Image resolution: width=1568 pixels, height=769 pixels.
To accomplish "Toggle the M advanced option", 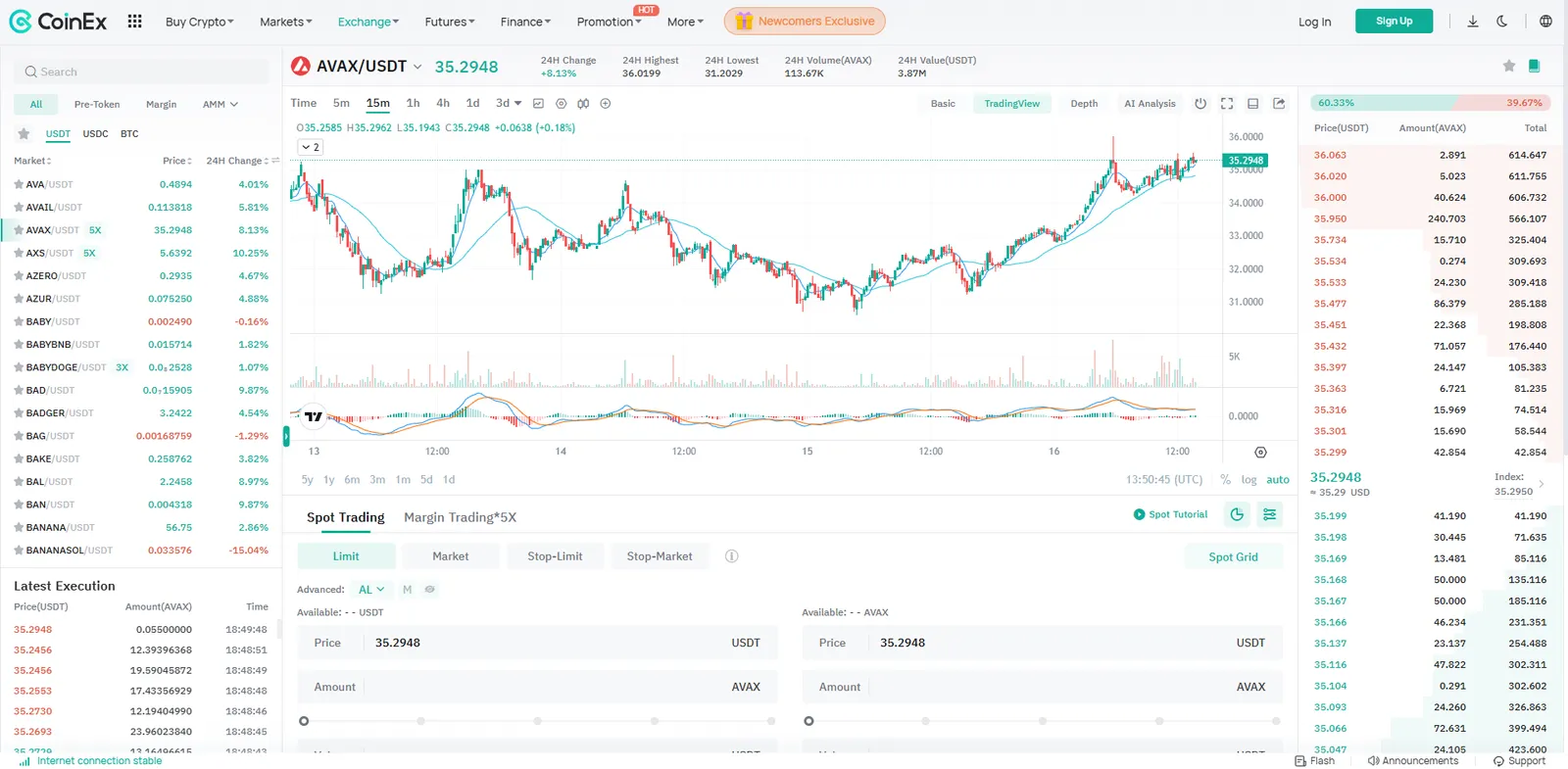I will 407,590.
